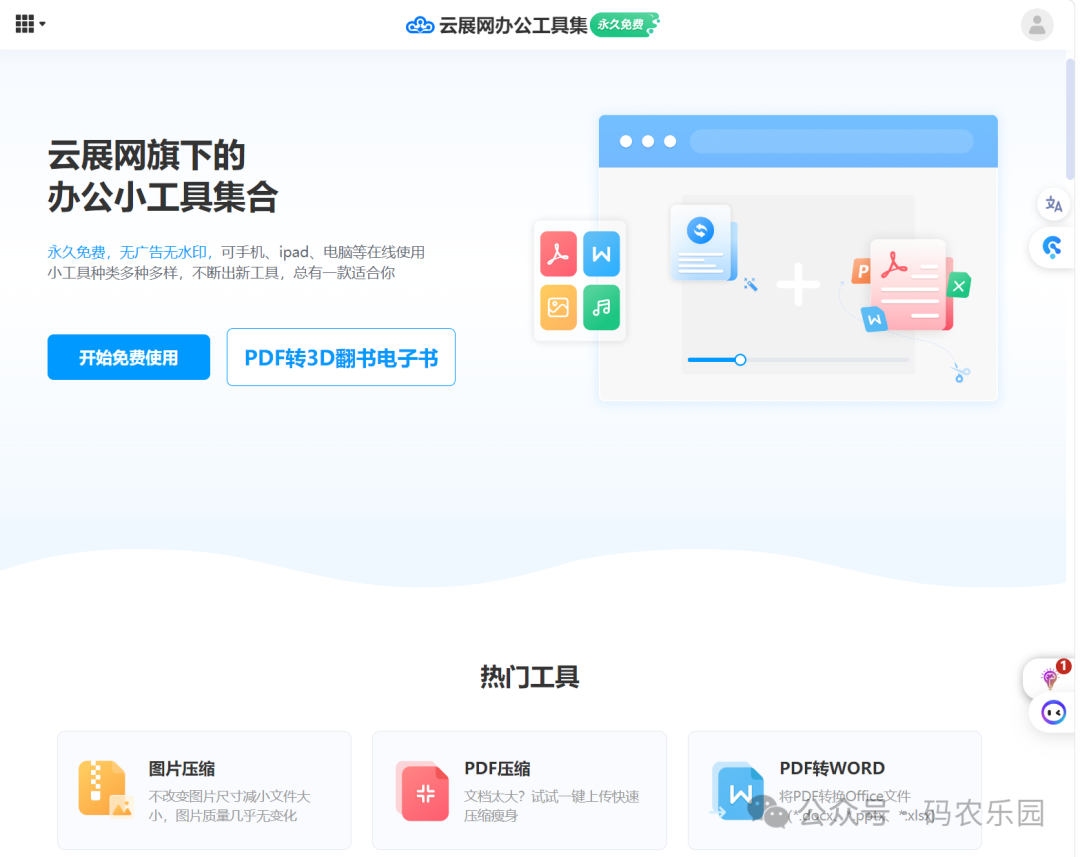Click the cloud logo in the header
The width and height of the screenshot is (1080, 857).
pos(419,25)
